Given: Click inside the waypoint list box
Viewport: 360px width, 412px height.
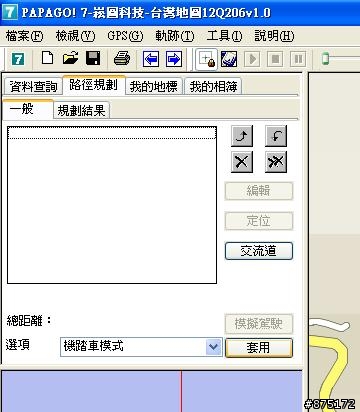Looking at the screenshot, I should tap(112, 205).
